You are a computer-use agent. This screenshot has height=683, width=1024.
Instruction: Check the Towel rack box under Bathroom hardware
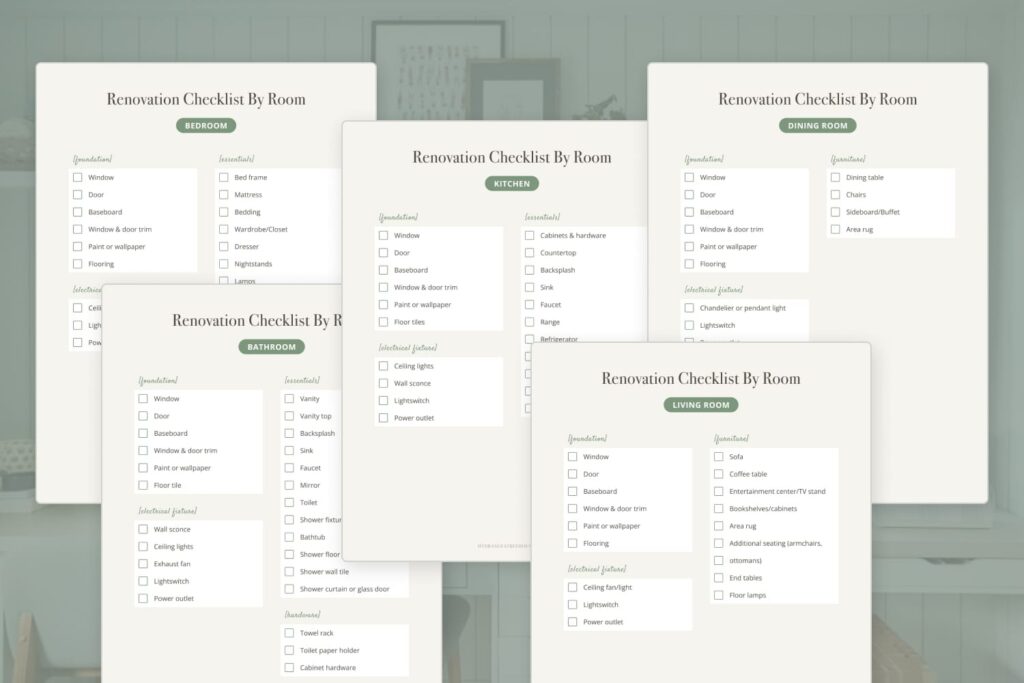tap(287, 632)
